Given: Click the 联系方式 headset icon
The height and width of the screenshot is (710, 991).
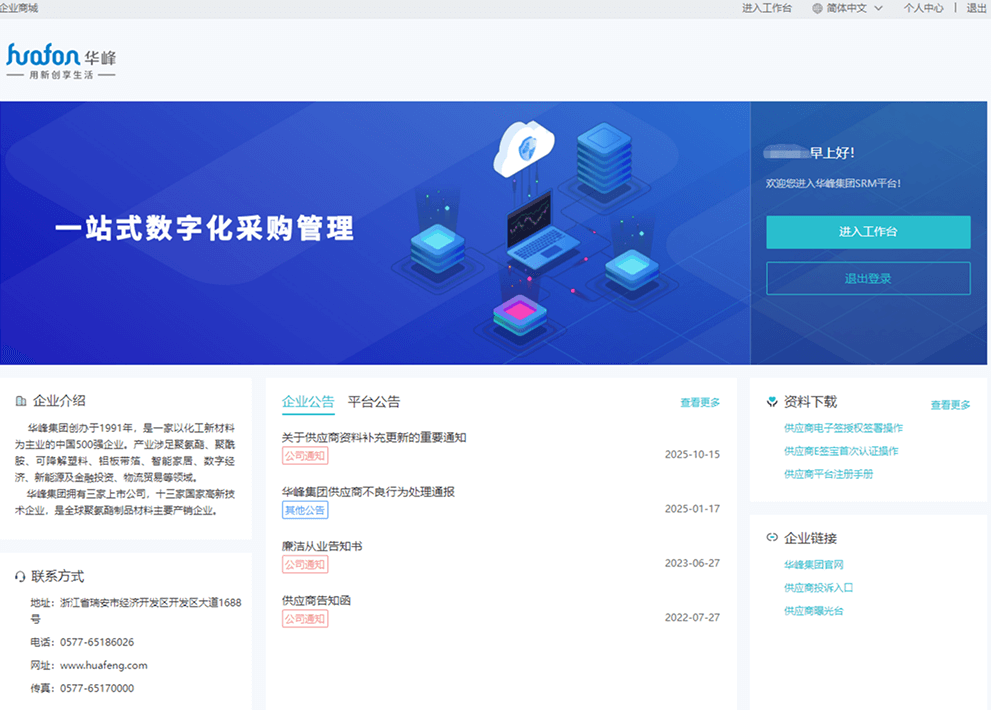Looking at the screenshot, I should click(20, 577).
